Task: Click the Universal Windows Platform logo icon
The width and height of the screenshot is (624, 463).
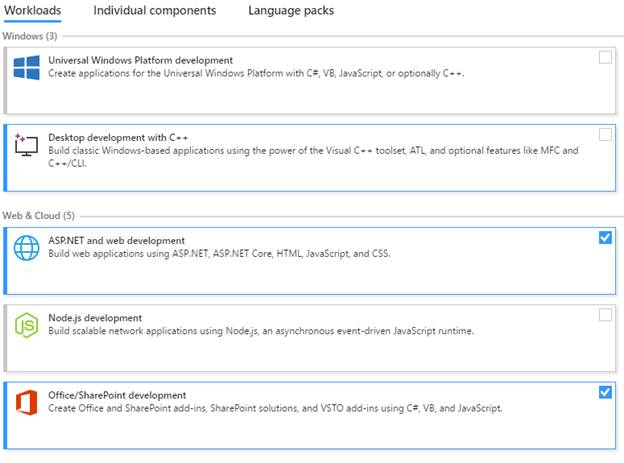Action: coord(26,67)
